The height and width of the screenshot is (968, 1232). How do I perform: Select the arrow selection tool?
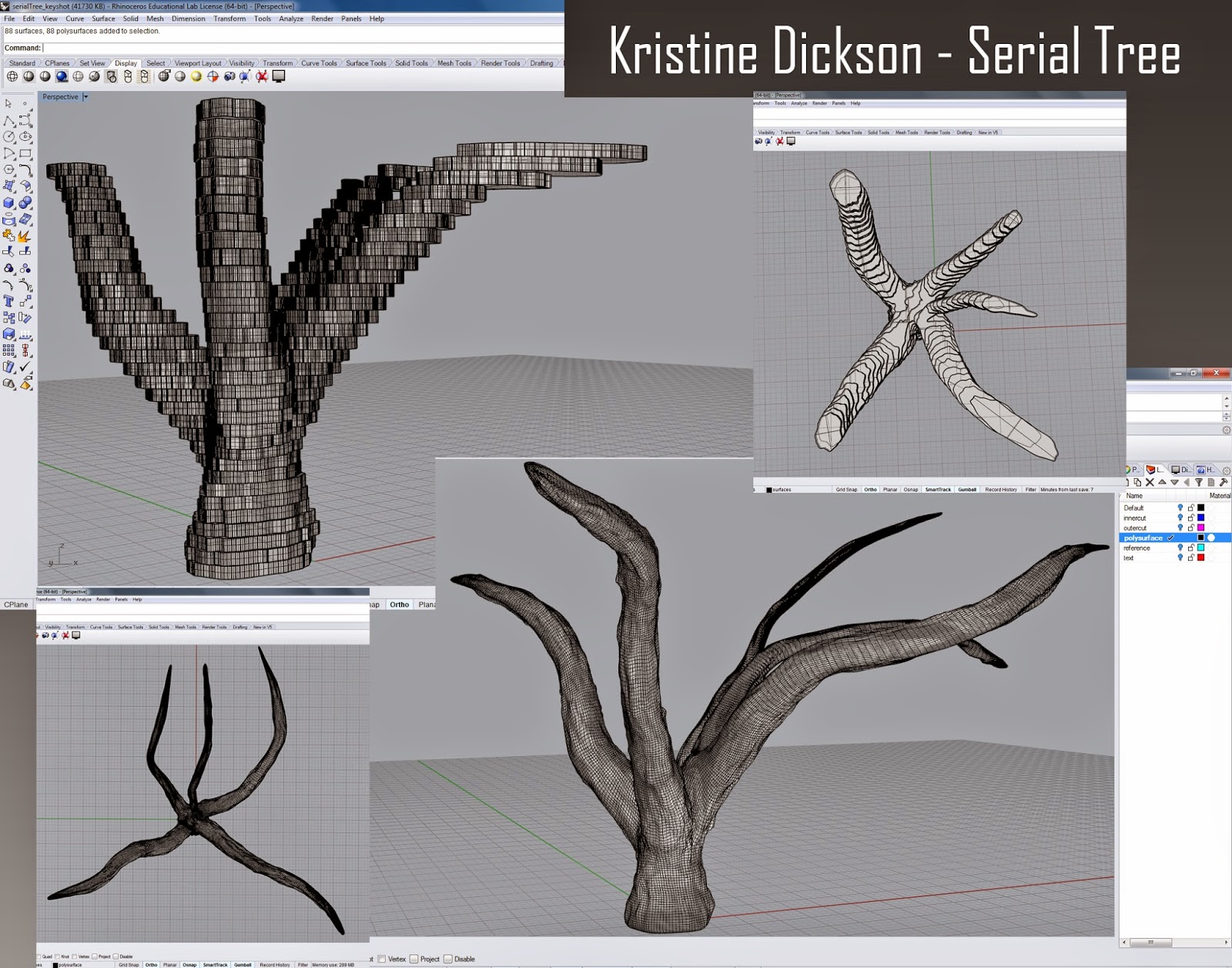coord(8,102)
